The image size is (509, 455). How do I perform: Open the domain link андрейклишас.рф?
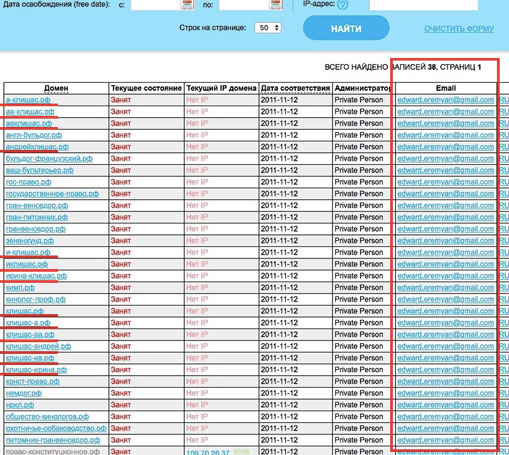pos(37,147)
